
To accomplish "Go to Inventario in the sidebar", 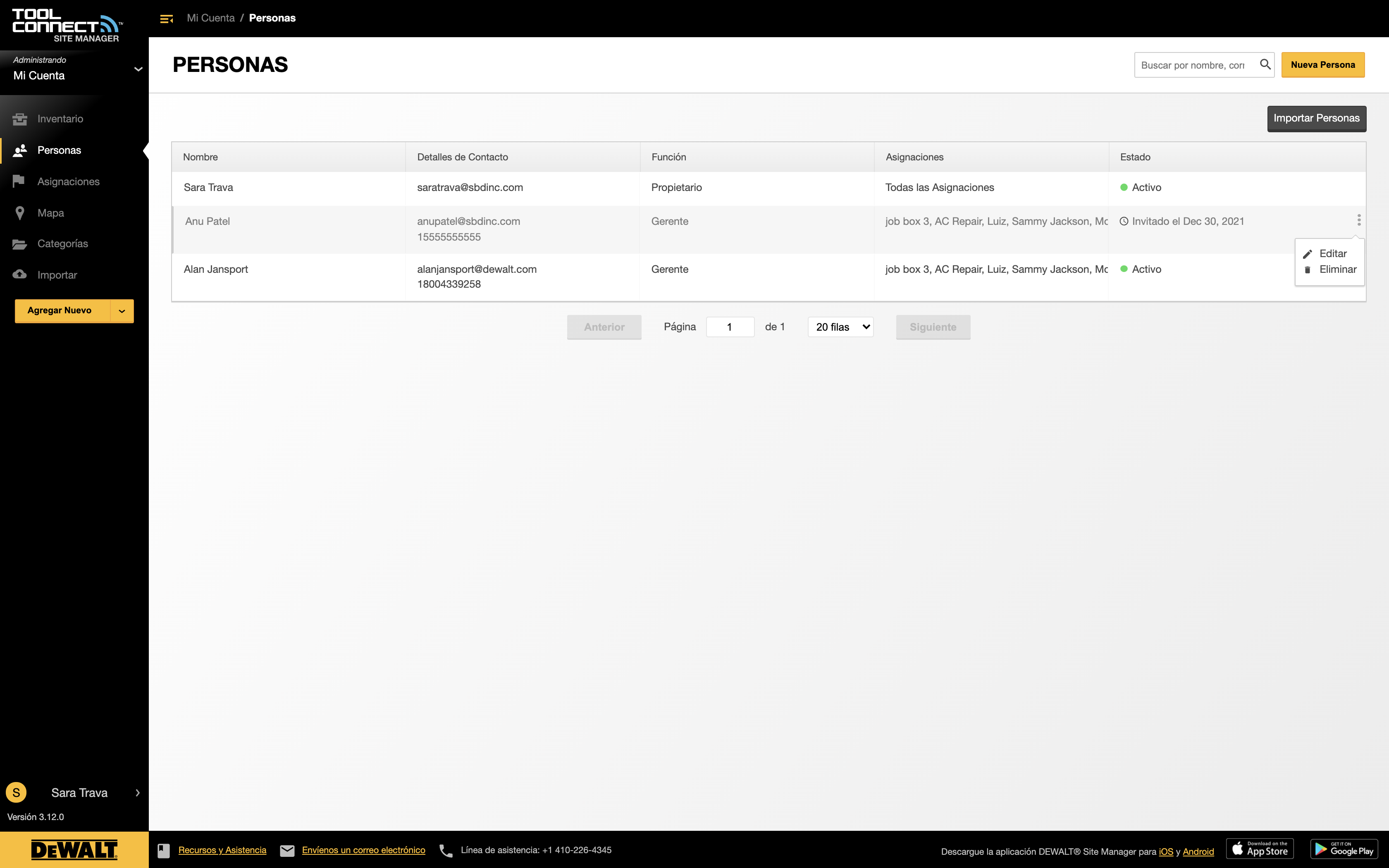I will click(x=60, y=119).
